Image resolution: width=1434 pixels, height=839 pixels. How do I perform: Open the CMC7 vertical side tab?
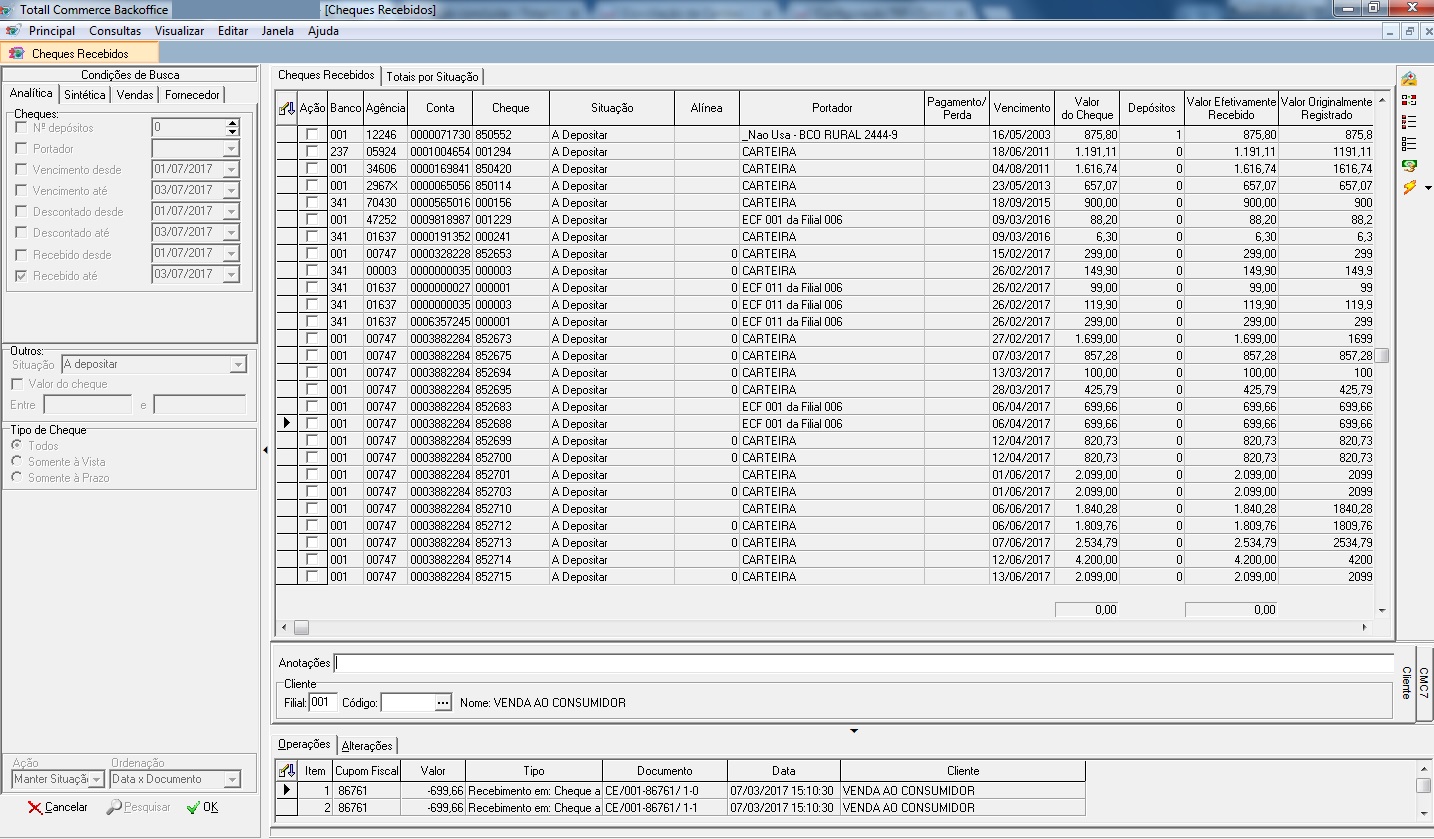pyautogui.click(x=1424, y=683)
